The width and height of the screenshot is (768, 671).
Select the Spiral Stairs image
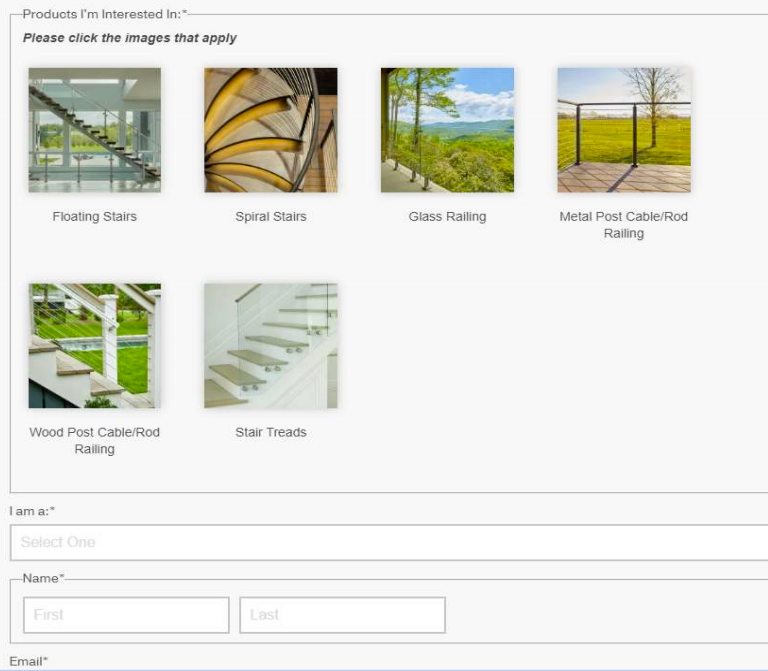point(271,130)
